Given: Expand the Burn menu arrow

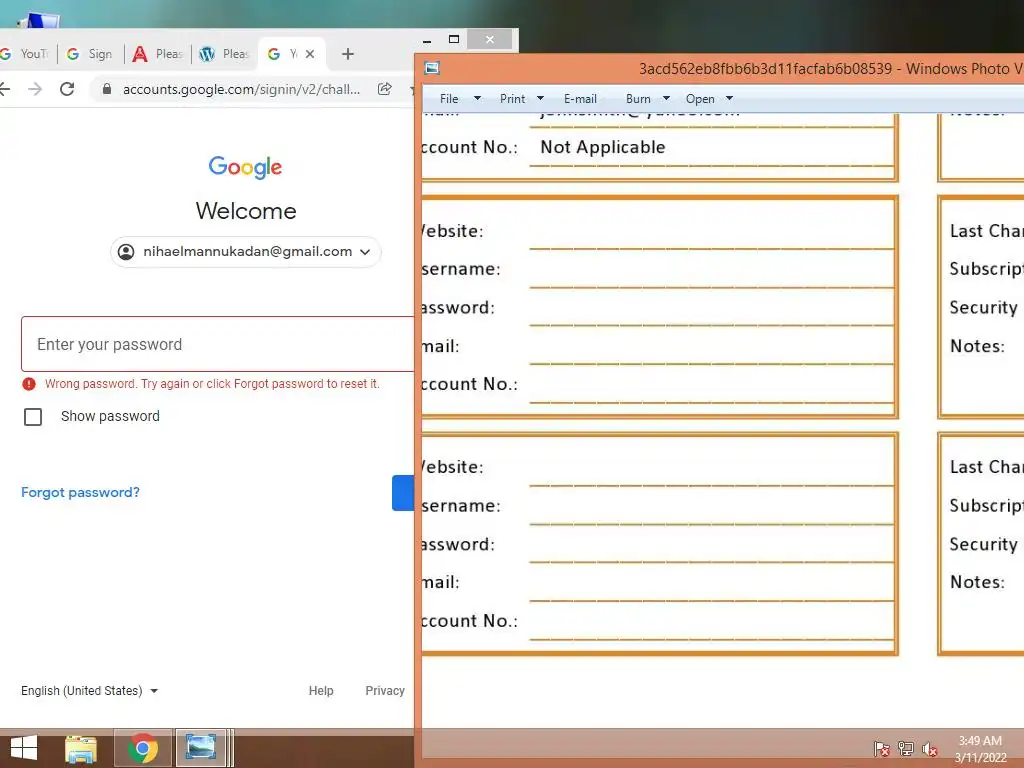Looking at the screenshot, I should click(666, 99).
